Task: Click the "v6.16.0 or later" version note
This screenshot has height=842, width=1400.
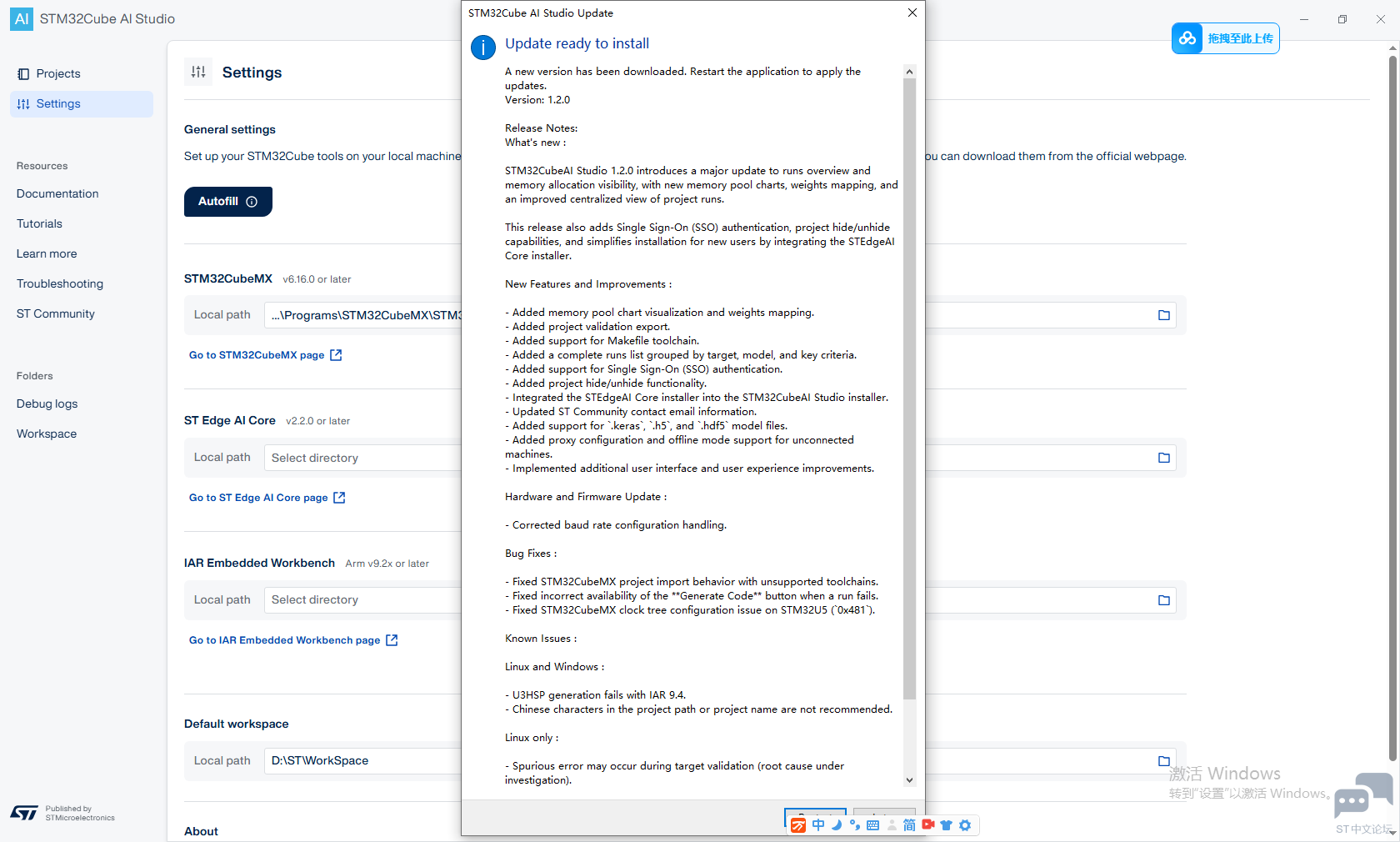Action: pos(317,279)
